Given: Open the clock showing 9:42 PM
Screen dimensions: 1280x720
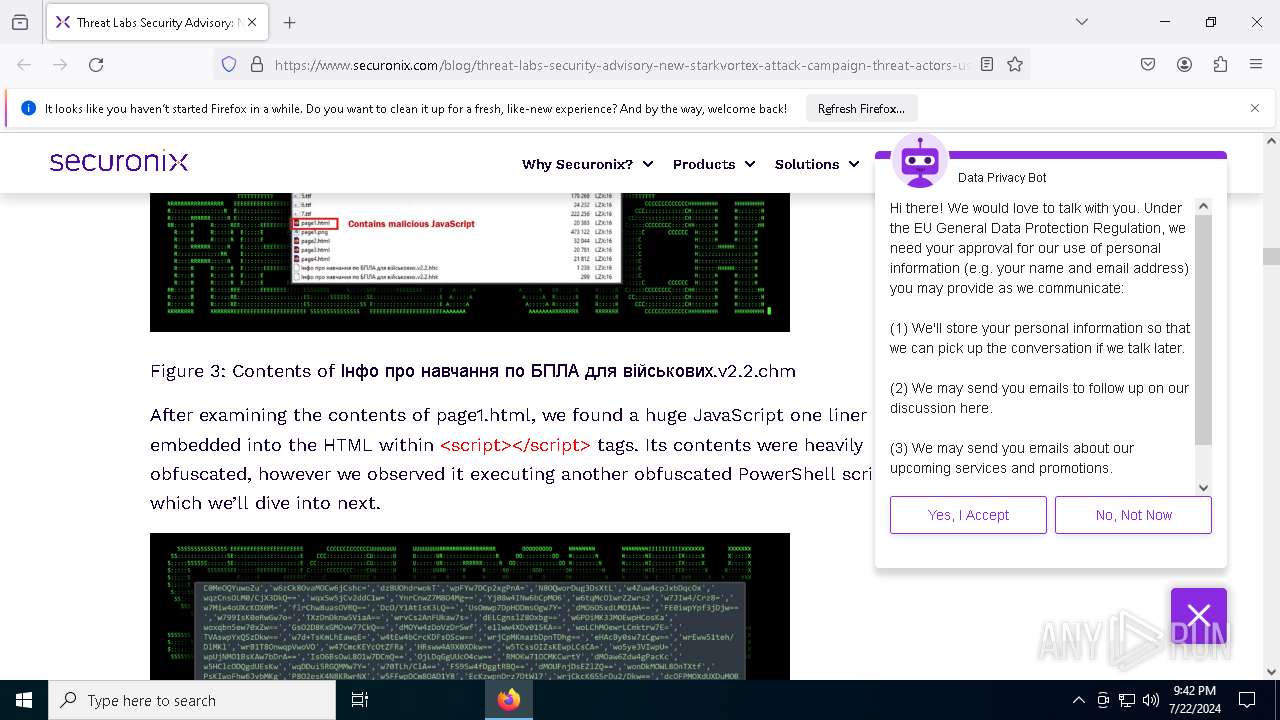Looking at the screenshot, I should pyautogui.click(x=1194, y=700).
